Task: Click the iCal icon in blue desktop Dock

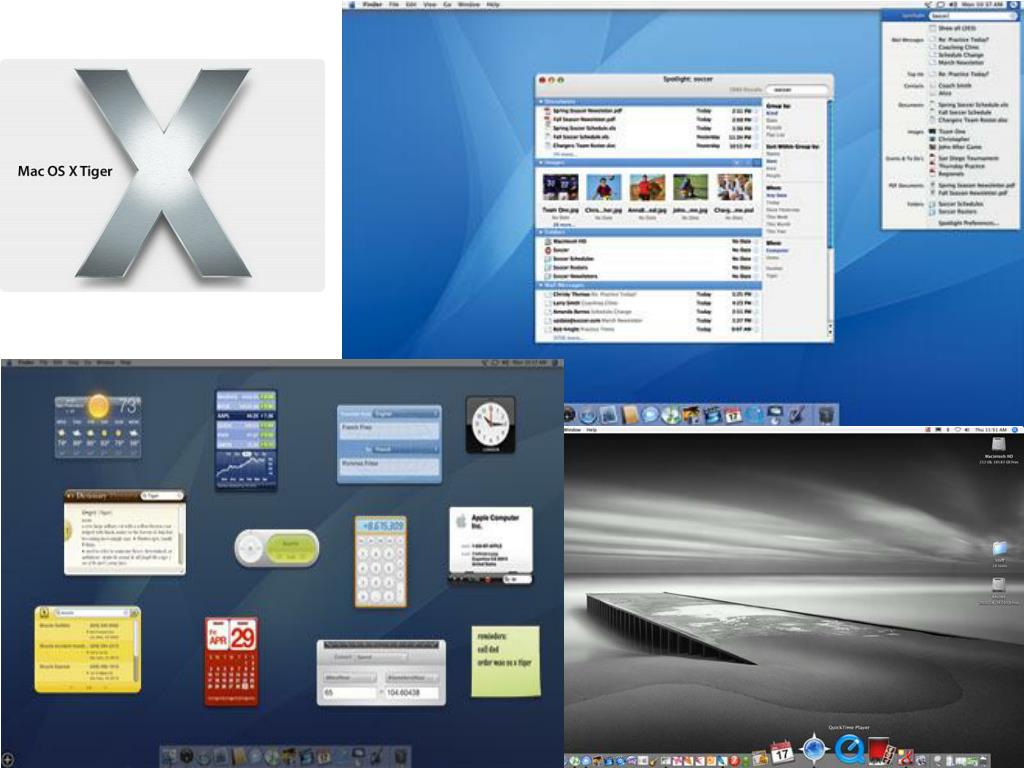Action: pyautogui.click(x=733, y=415)
